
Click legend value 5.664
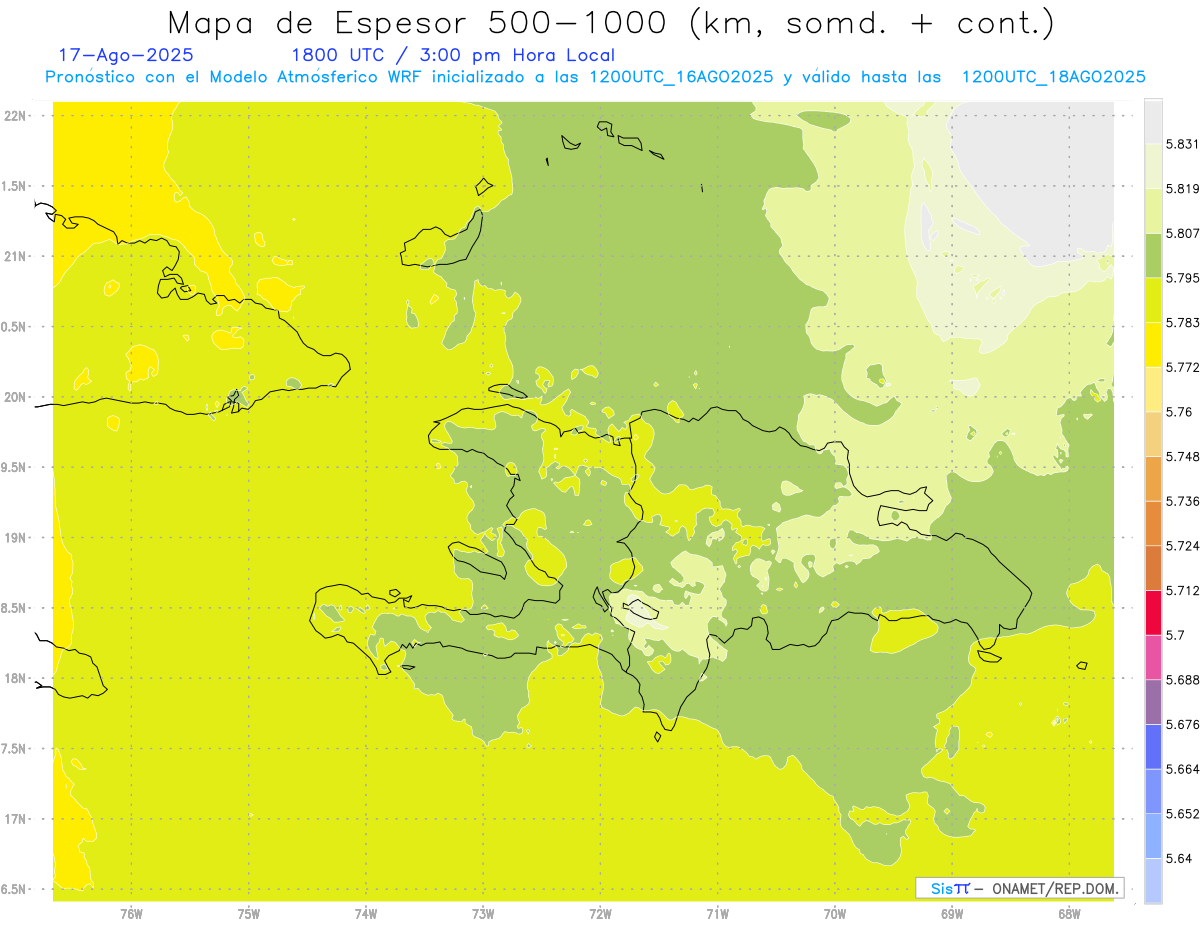coord(1182,769)
